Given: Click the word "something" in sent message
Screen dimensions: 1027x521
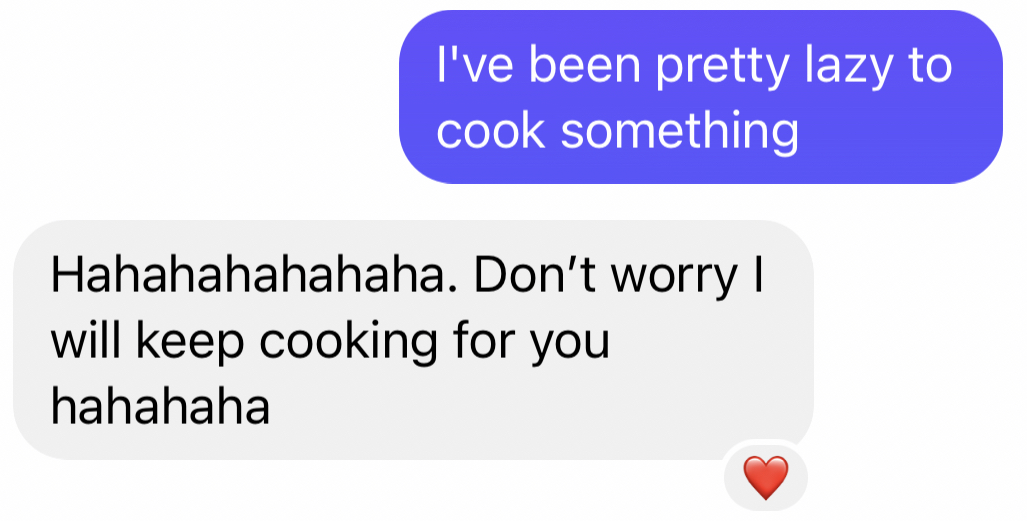Looking at the screenshot, I should coord(679,132).
